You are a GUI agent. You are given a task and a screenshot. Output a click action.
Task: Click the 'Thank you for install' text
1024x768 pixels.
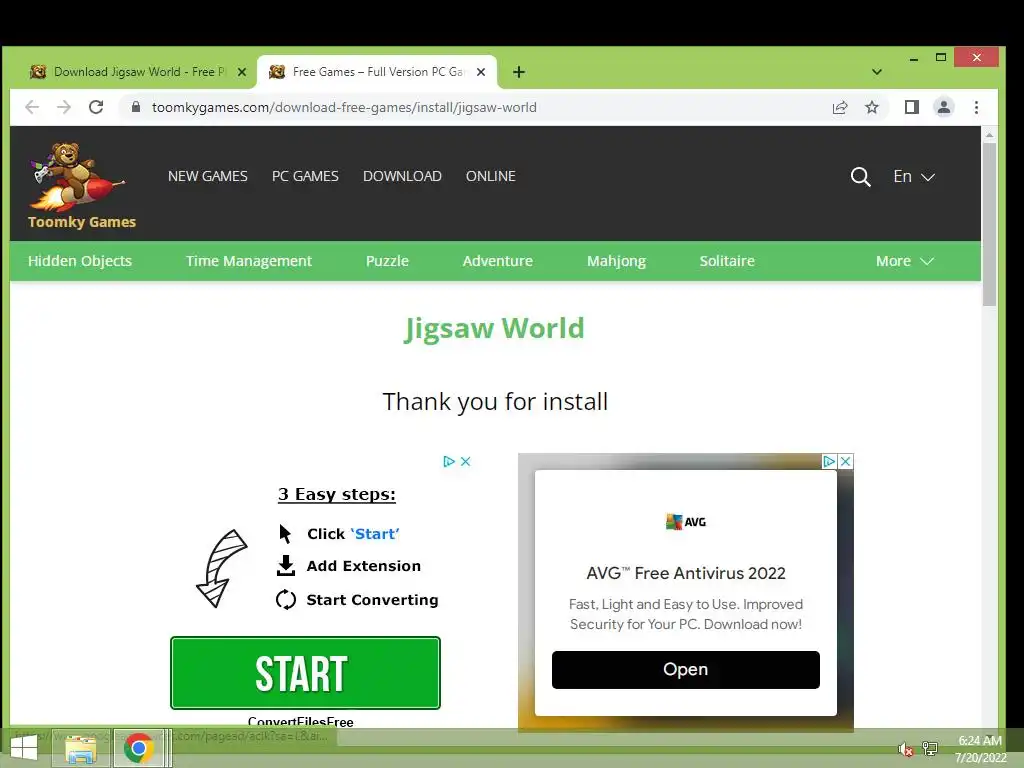click(495, 402)
